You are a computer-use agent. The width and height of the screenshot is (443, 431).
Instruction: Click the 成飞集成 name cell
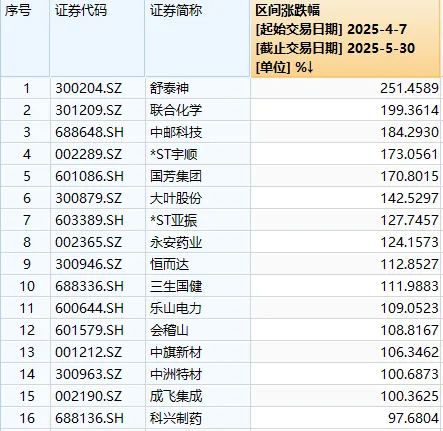pos(176,396)
